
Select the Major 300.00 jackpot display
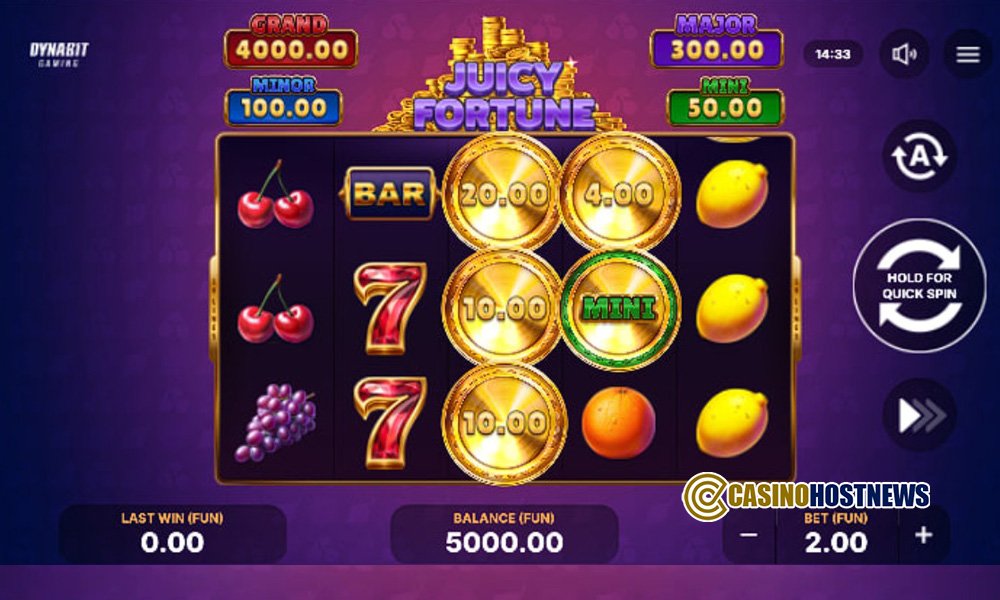point(716,42)
